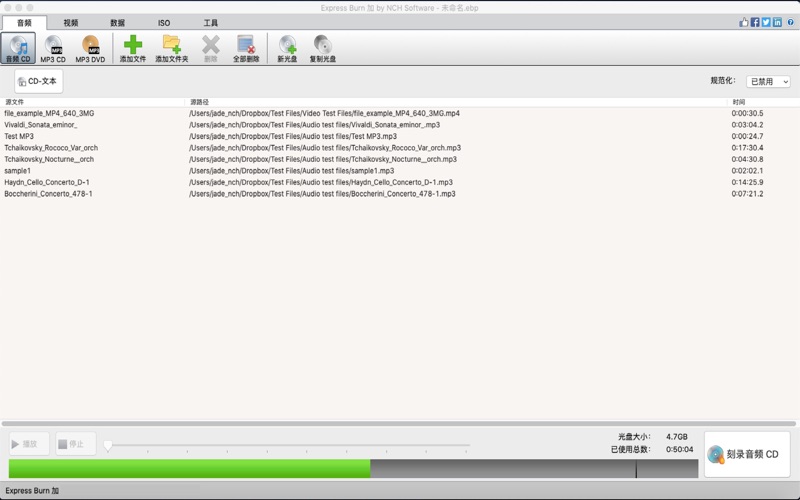Select the 音频 CD disc type
Image resolution: width=800 pixels, height=500 pixels.
[18, 47]
